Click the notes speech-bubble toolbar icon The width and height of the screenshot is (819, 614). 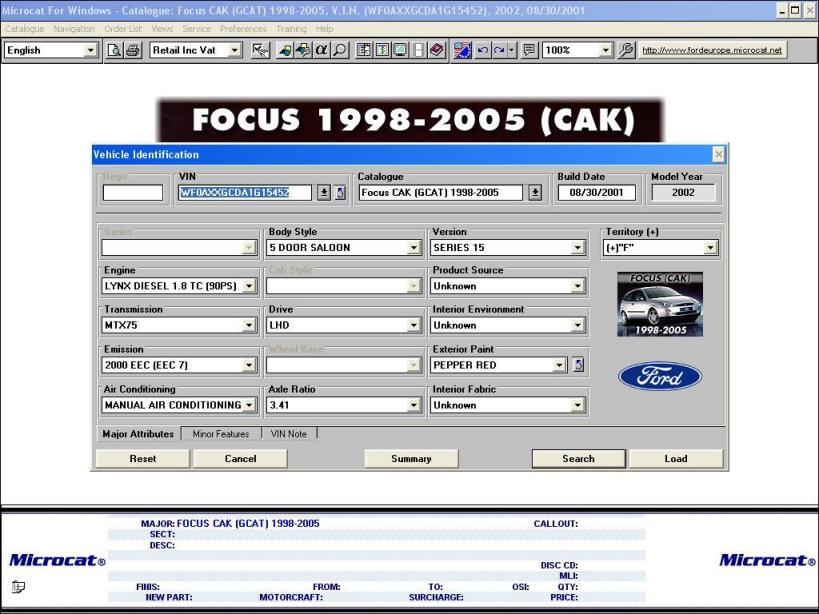click(x=529, y=50)
